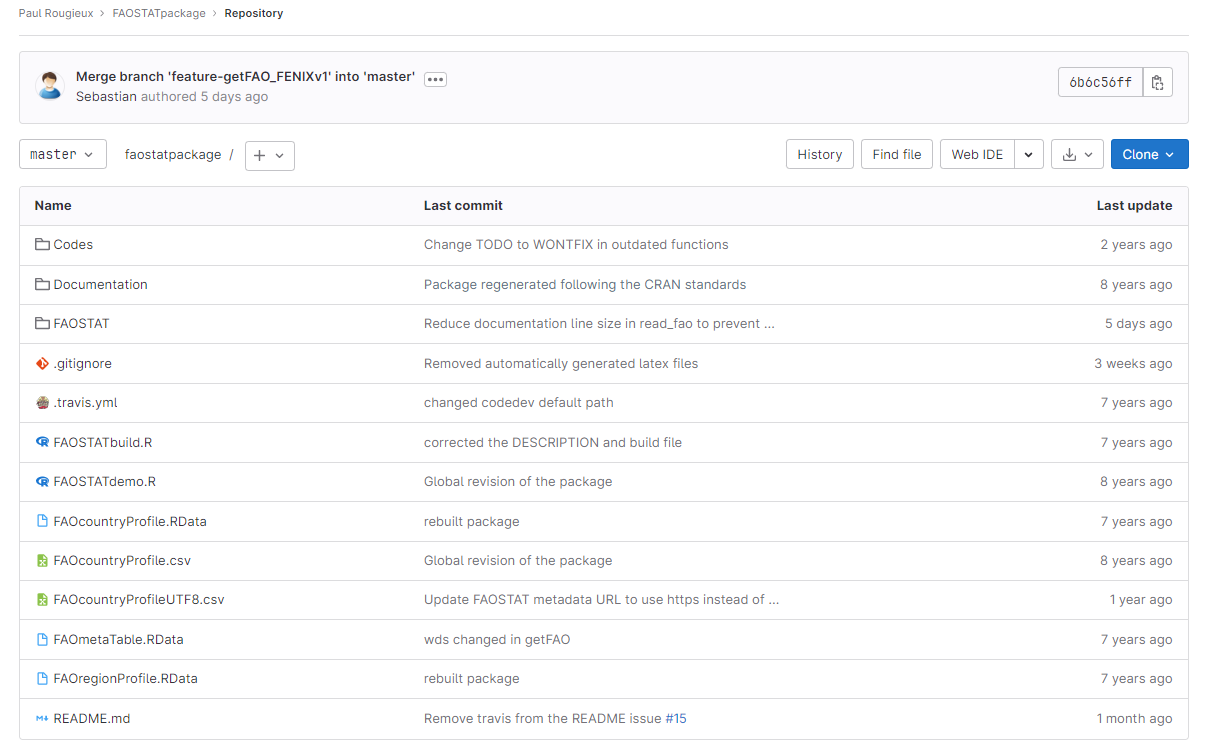Open the Clone dropdown button
Image resolution: width=1206 pixels, height=742 pixels.
pos(1149,155)
